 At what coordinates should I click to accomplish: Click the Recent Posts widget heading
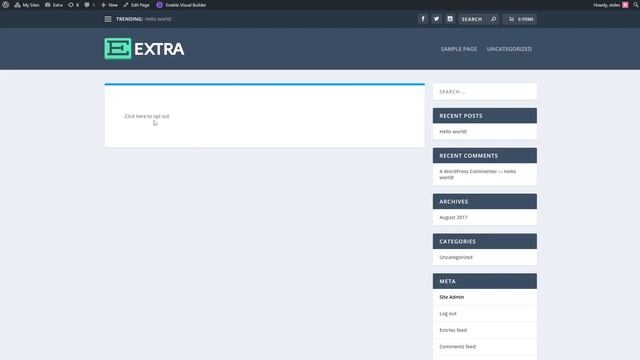484,116
